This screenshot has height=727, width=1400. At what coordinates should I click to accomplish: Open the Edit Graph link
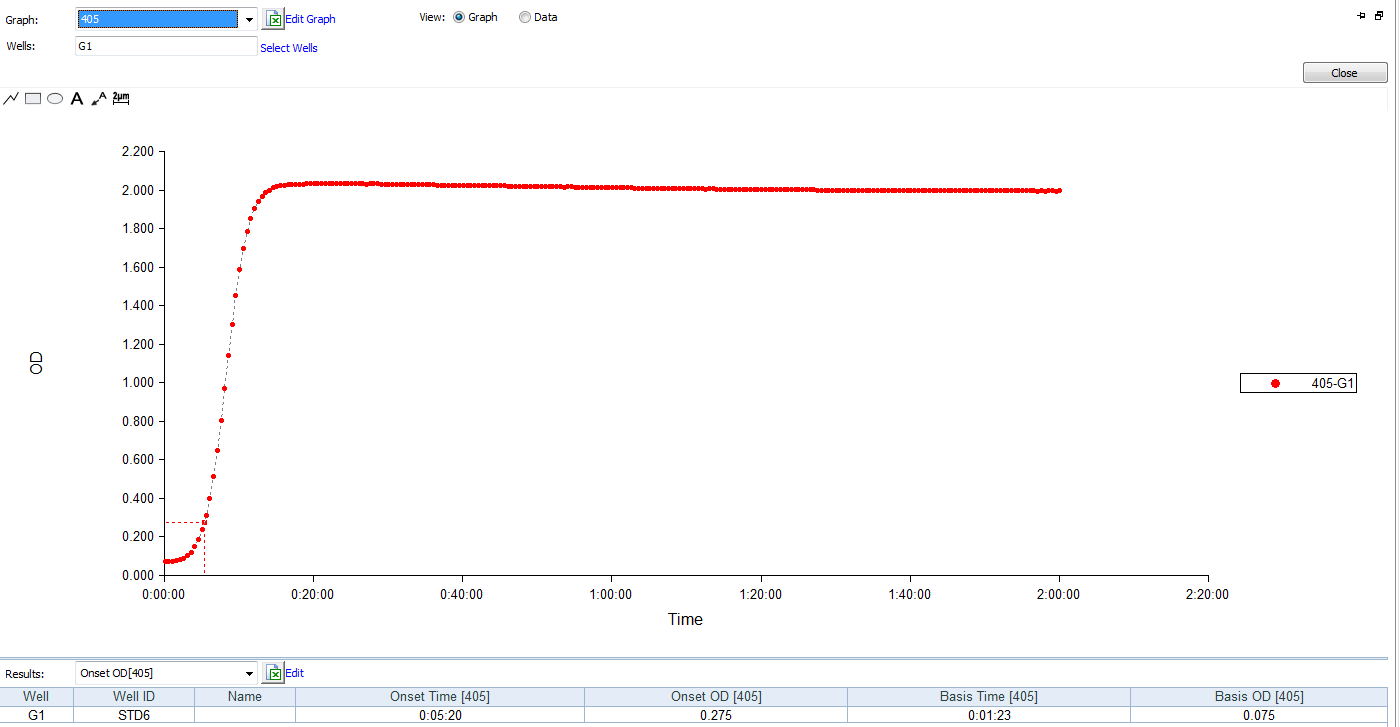click(x=310, y=19)
